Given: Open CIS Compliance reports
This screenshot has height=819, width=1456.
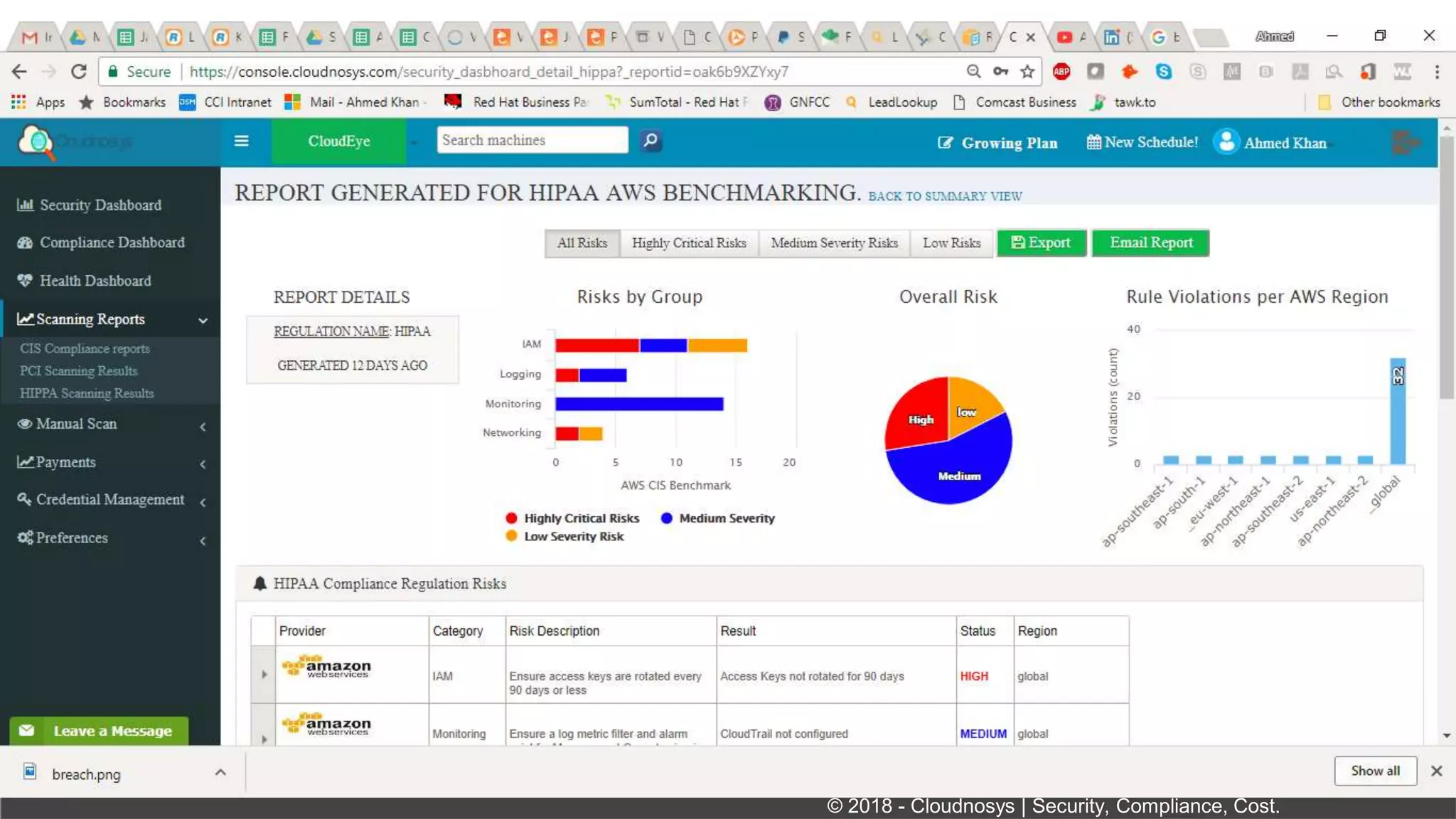Looking at the screenshot, I should tap(85, 348).
